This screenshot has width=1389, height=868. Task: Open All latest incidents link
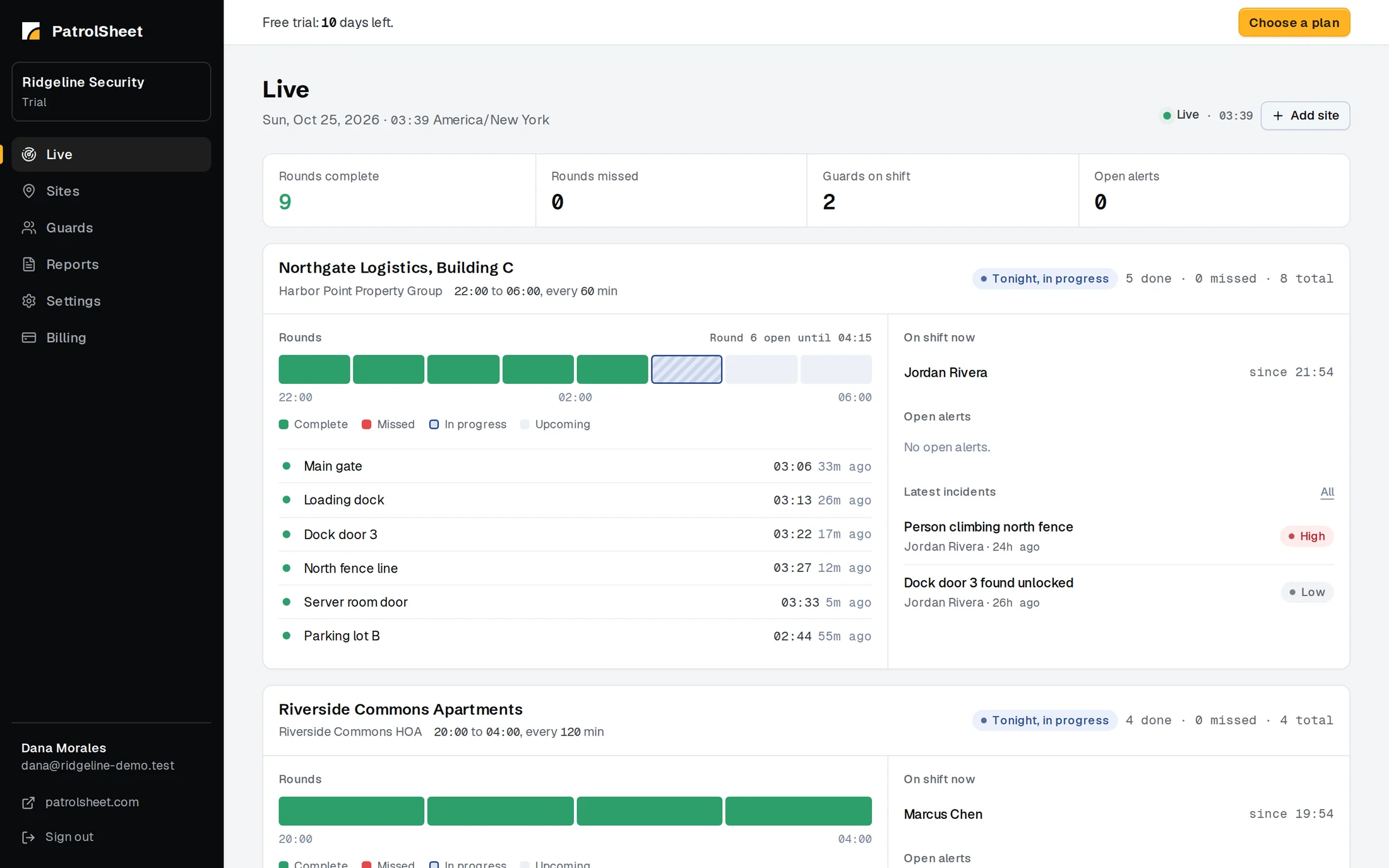[x=1327, y=492]
